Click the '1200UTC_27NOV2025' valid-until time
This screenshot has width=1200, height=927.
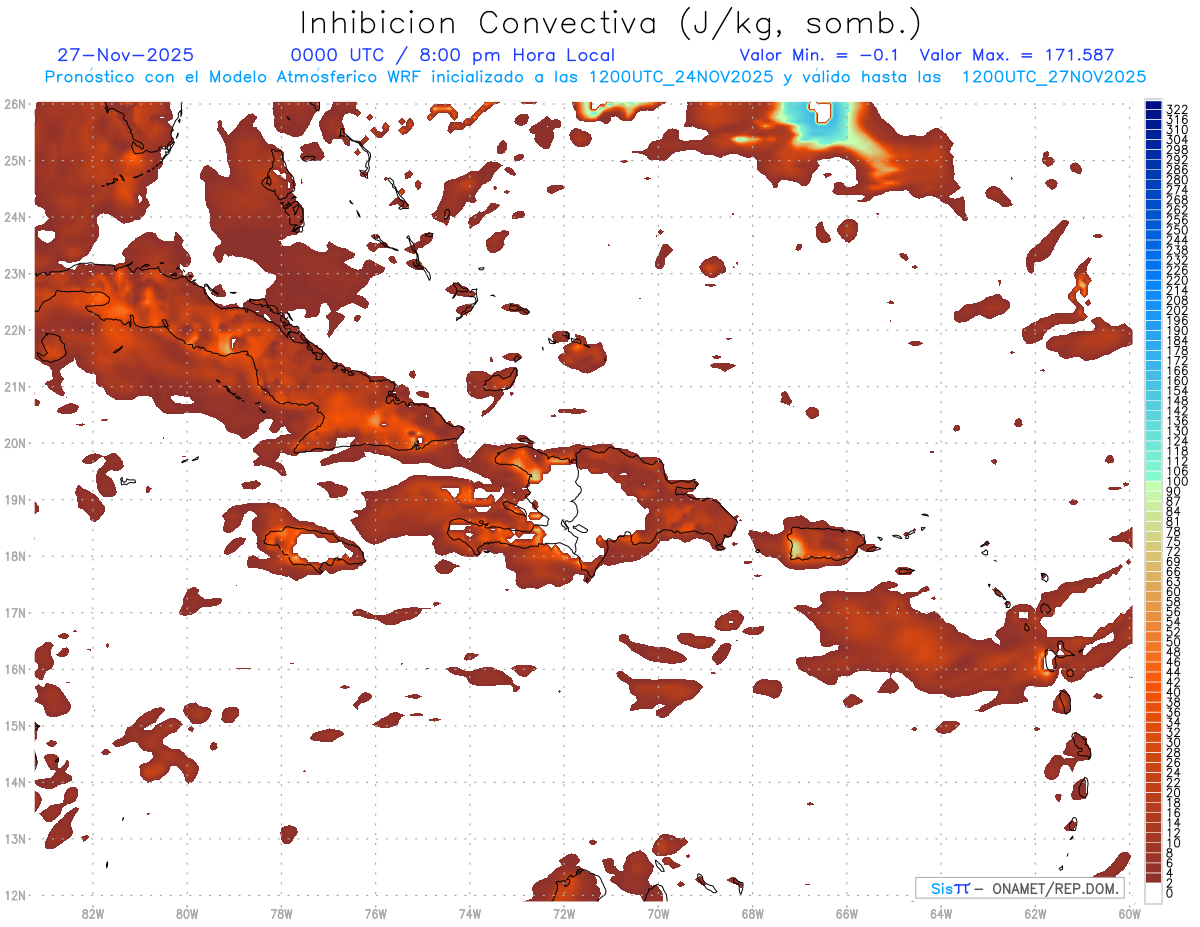(x=1053, y=77)
